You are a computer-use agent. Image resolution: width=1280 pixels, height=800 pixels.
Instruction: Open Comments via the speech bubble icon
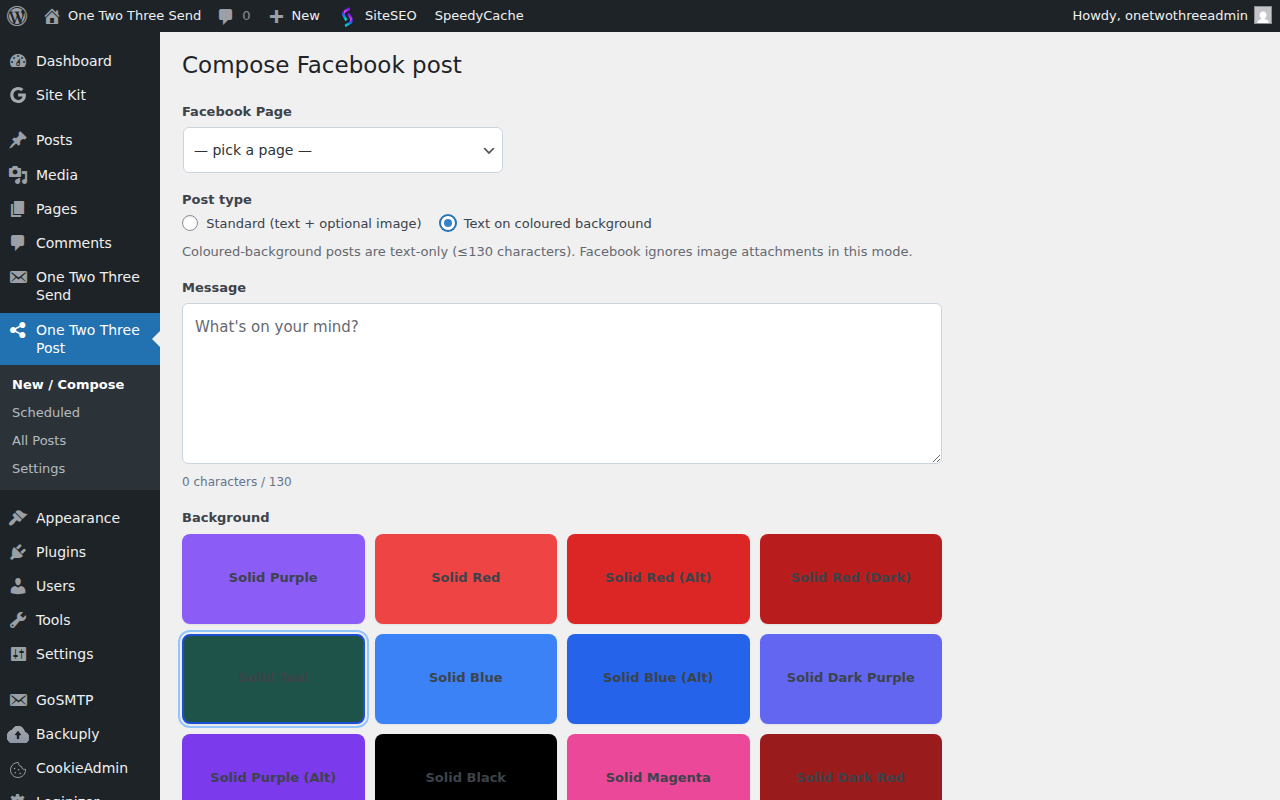pyautogui.click(x=18, y=243)
